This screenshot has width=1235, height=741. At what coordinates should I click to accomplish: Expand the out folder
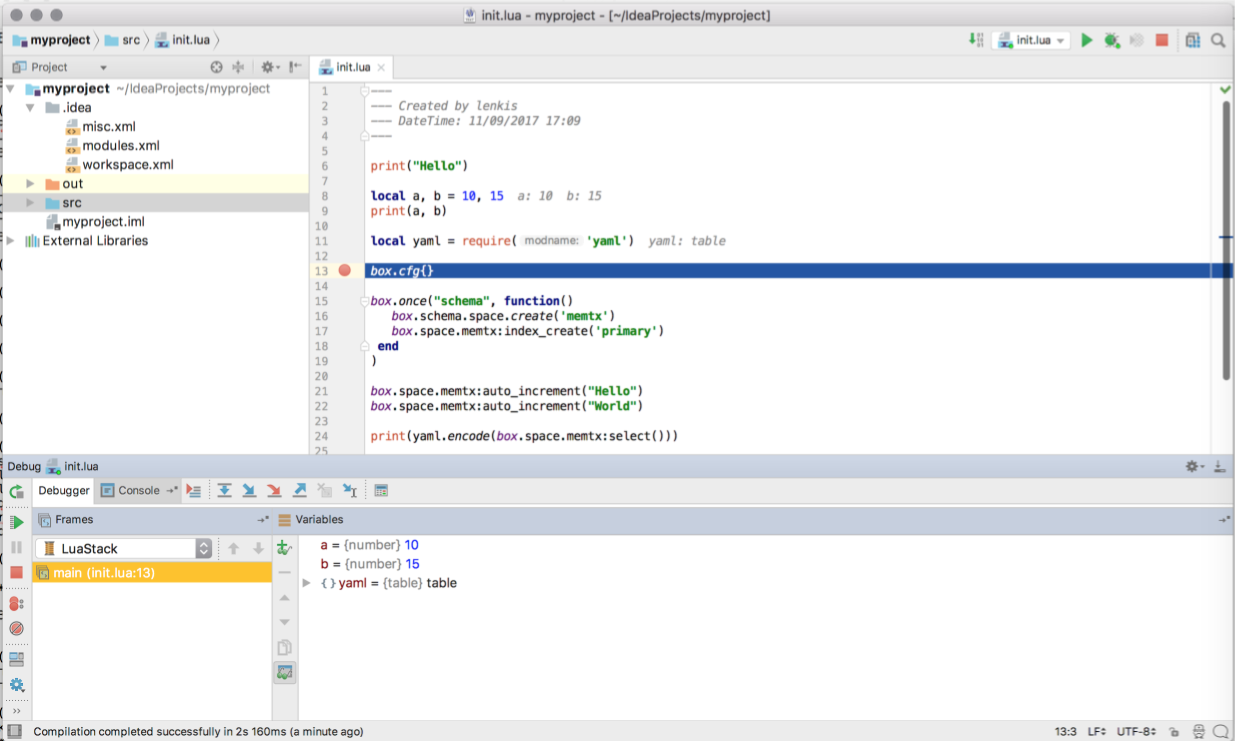[x=30, y=184]
